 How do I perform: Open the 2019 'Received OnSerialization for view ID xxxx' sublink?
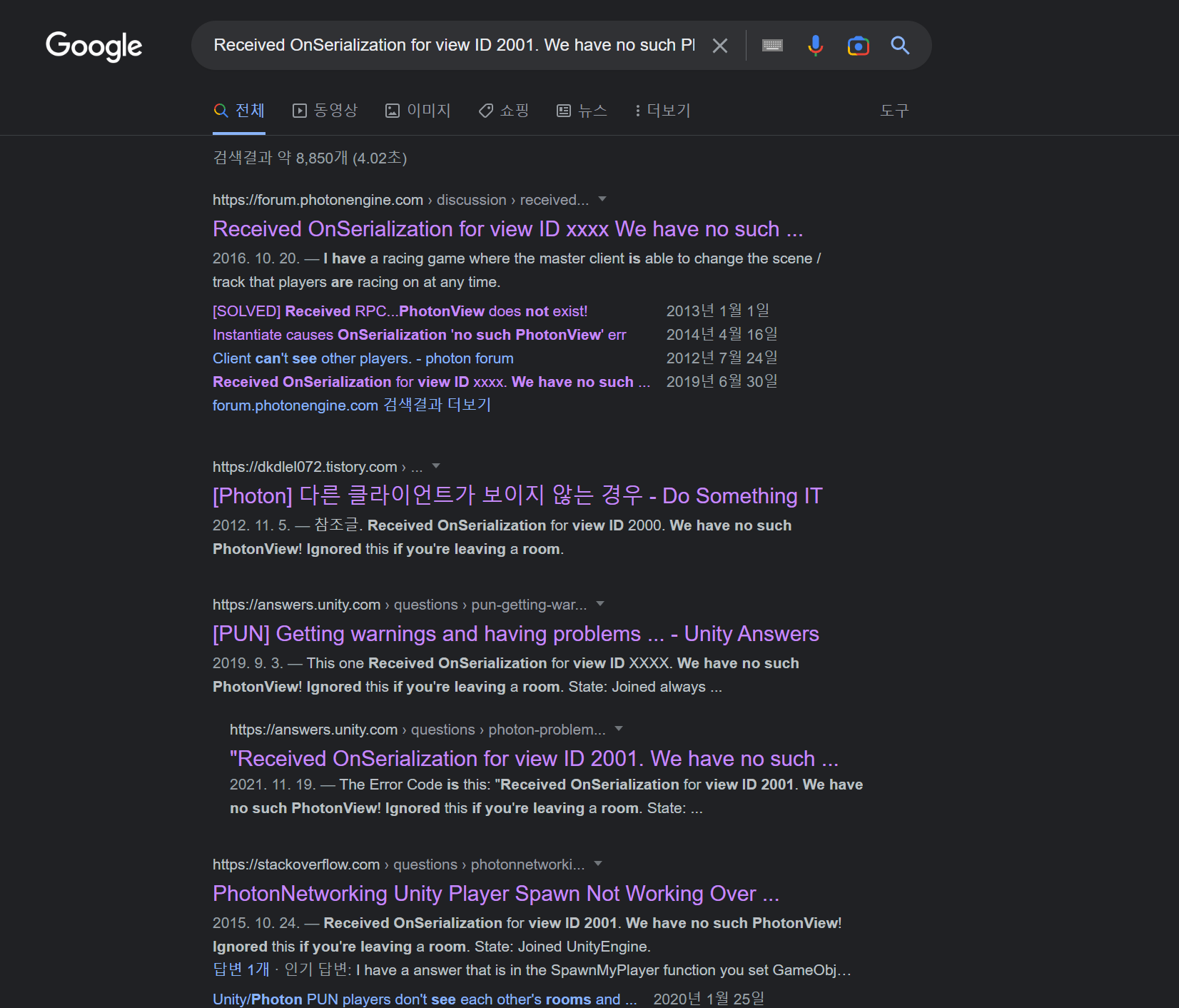point(432,382)
